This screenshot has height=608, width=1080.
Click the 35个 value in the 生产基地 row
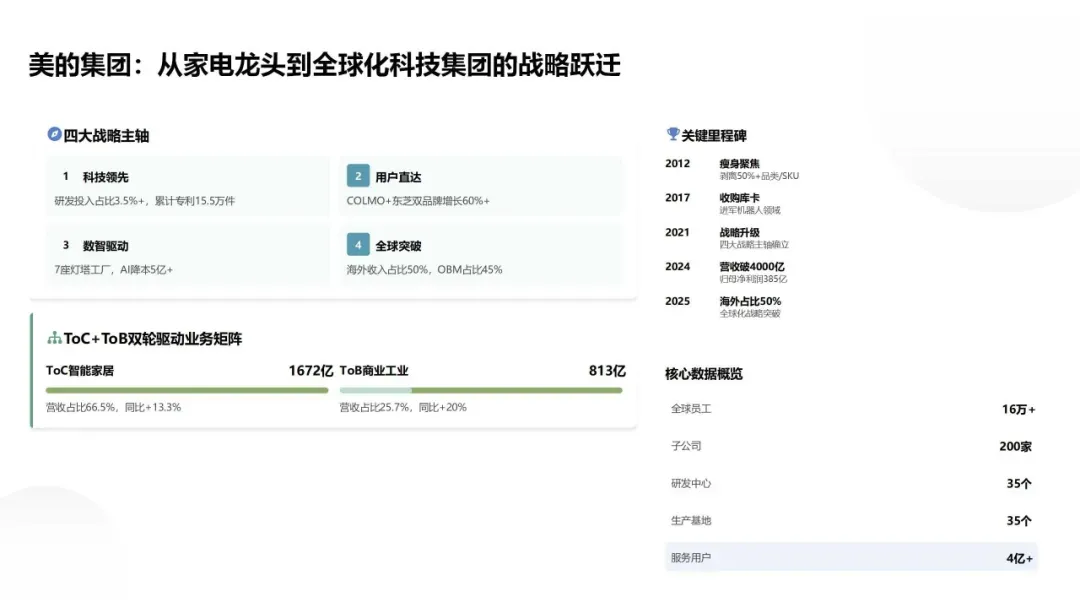(1019, 521)
